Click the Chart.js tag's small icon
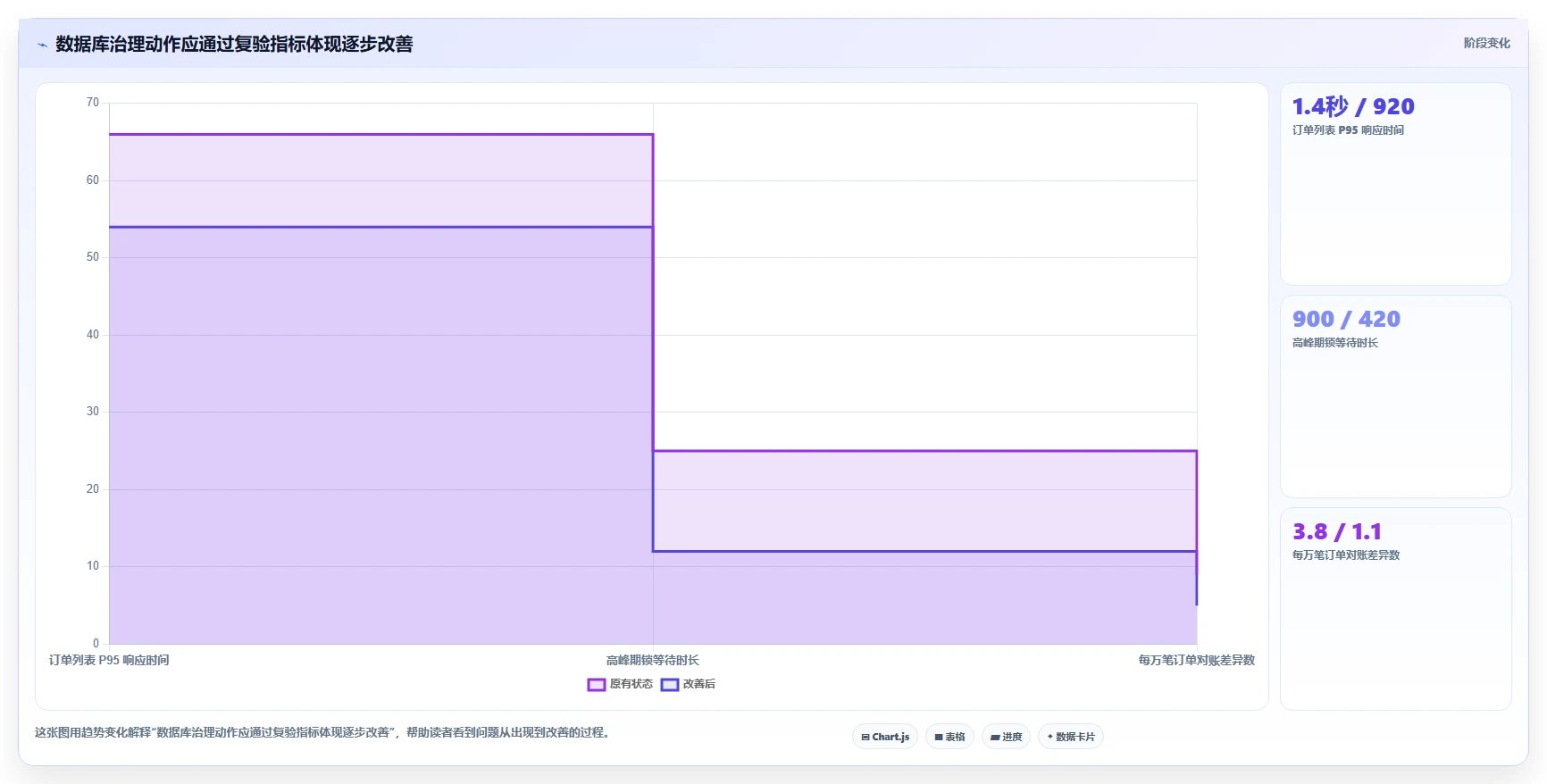 pos(865,738)
